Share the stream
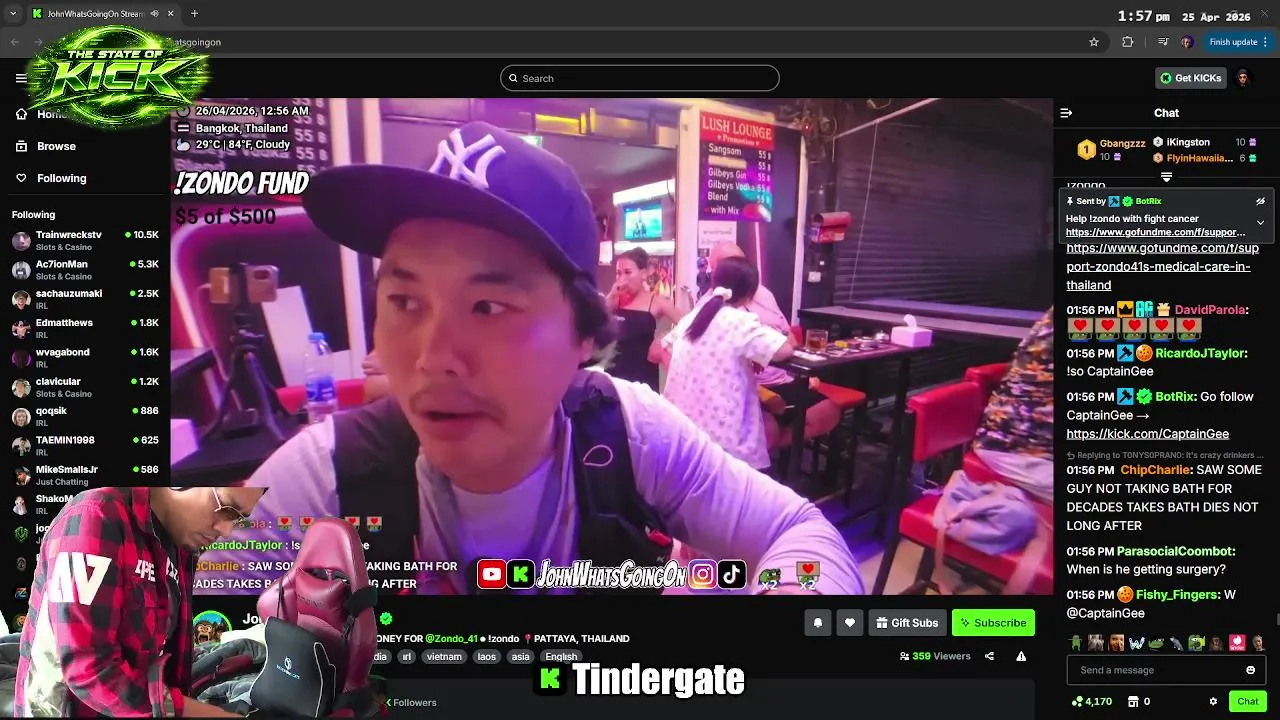Screen dimensions: 1280x720 tap(989, 656)
